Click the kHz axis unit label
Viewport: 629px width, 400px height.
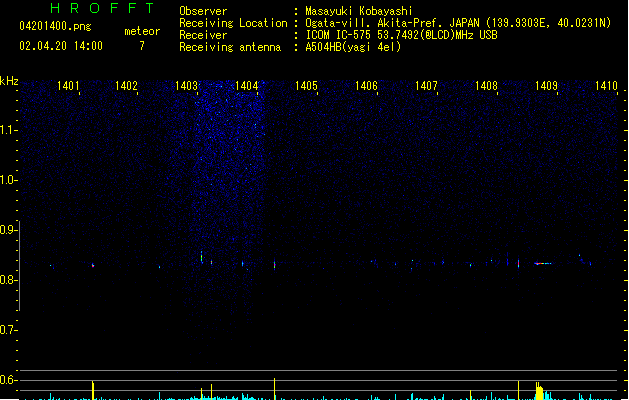tap(9, 81)
